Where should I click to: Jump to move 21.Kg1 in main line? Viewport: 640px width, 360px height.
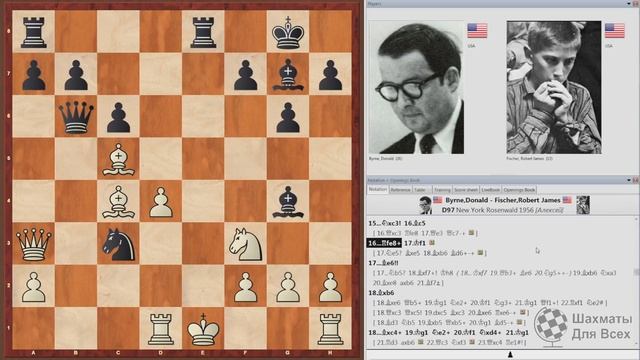point(517,332)
